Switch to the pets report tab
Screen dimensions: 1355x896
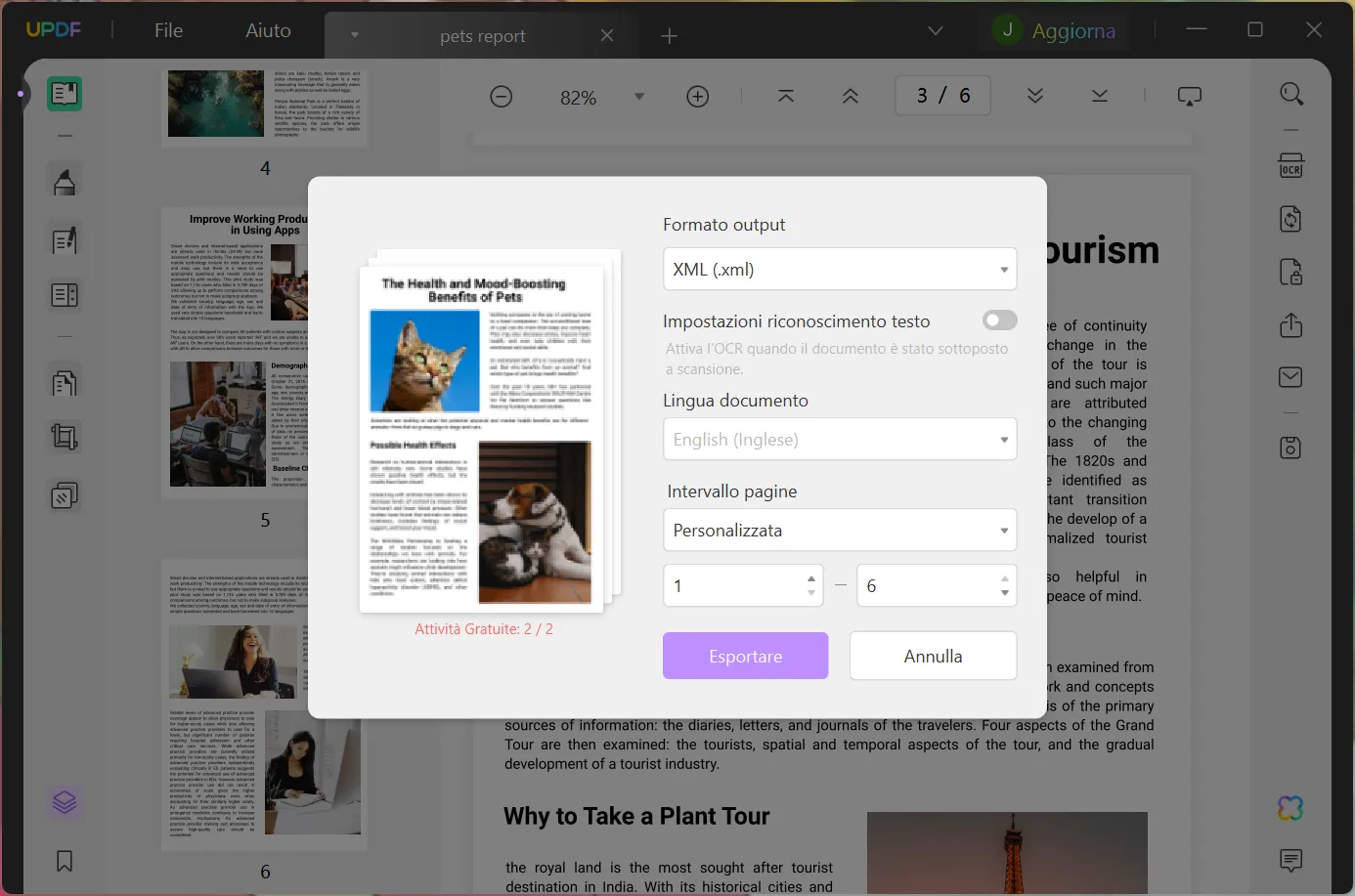[483, 36]
